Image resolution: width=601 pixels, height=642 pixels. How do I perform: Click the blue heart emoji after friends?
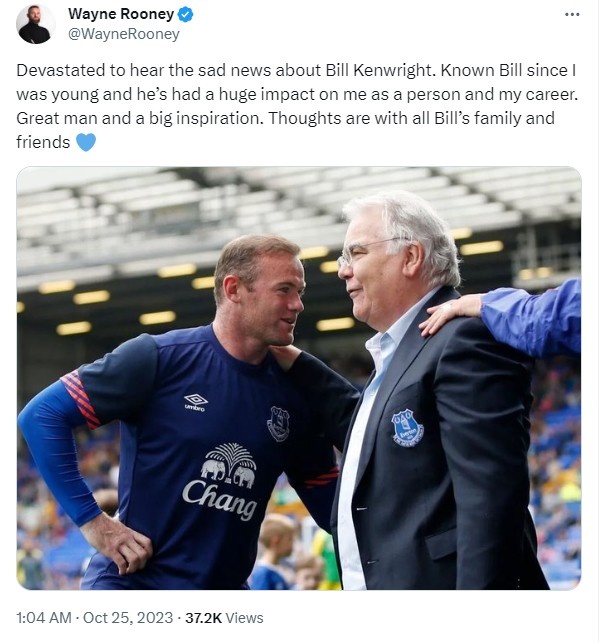coord(86,142)
